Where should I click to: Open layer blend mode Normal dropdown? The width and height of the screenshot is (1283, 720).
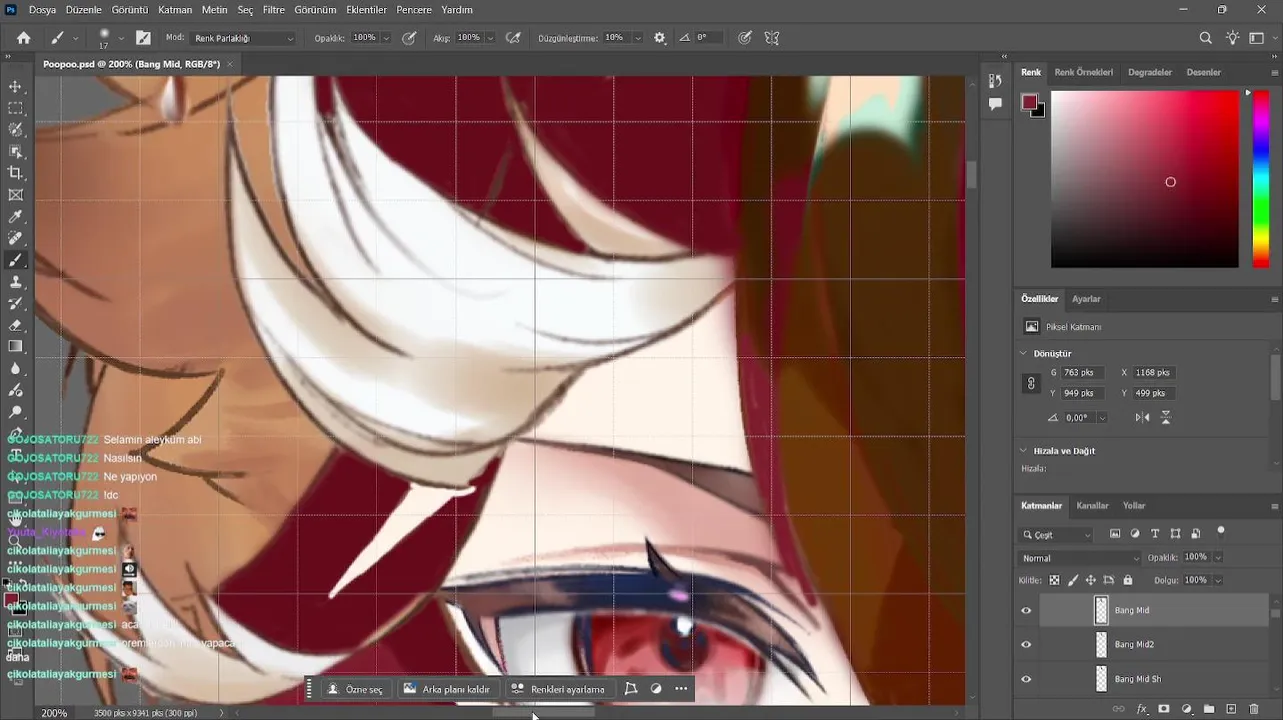(1079, 558)
